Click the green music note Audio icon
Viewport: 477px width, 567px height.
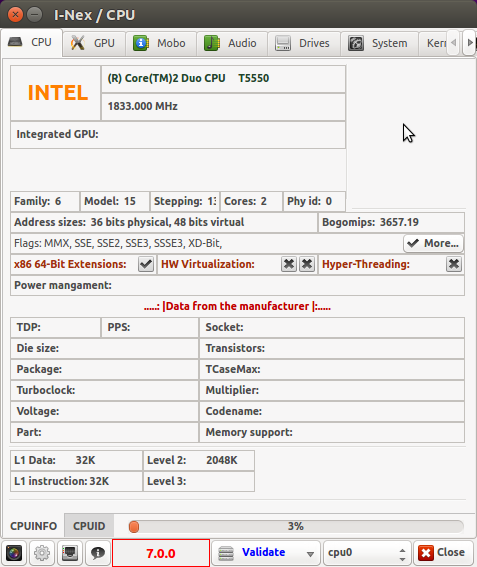coord(212,43)
